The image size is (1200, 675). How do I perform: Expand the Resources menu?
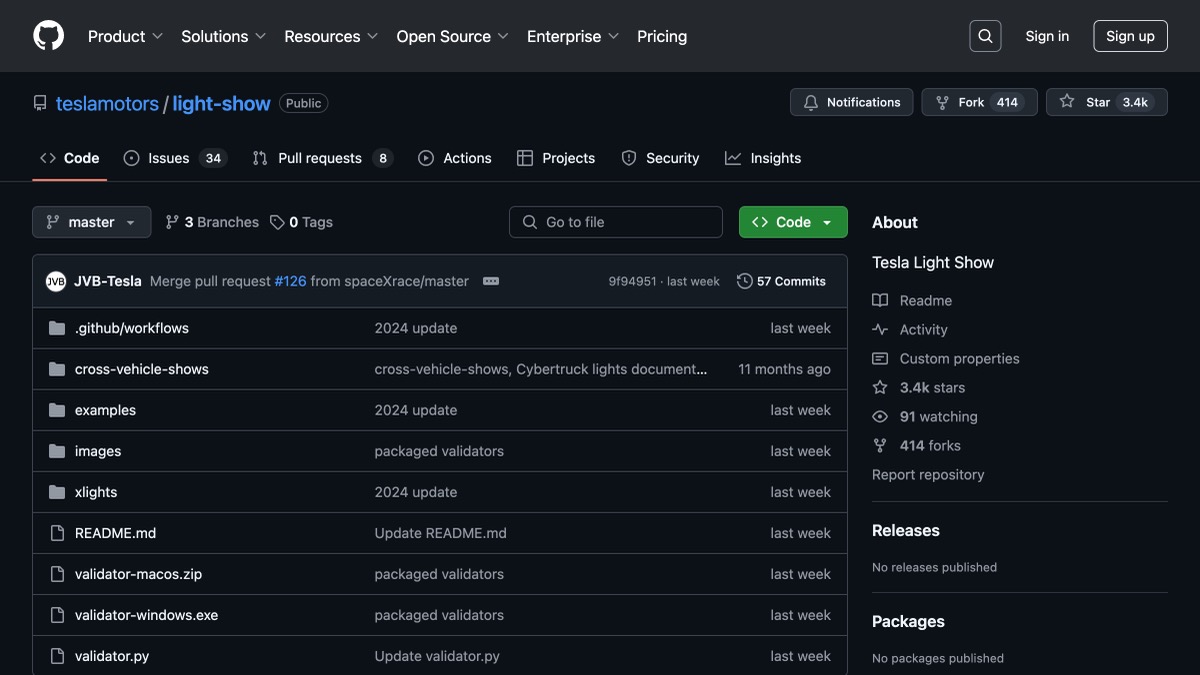pos(331,36)
